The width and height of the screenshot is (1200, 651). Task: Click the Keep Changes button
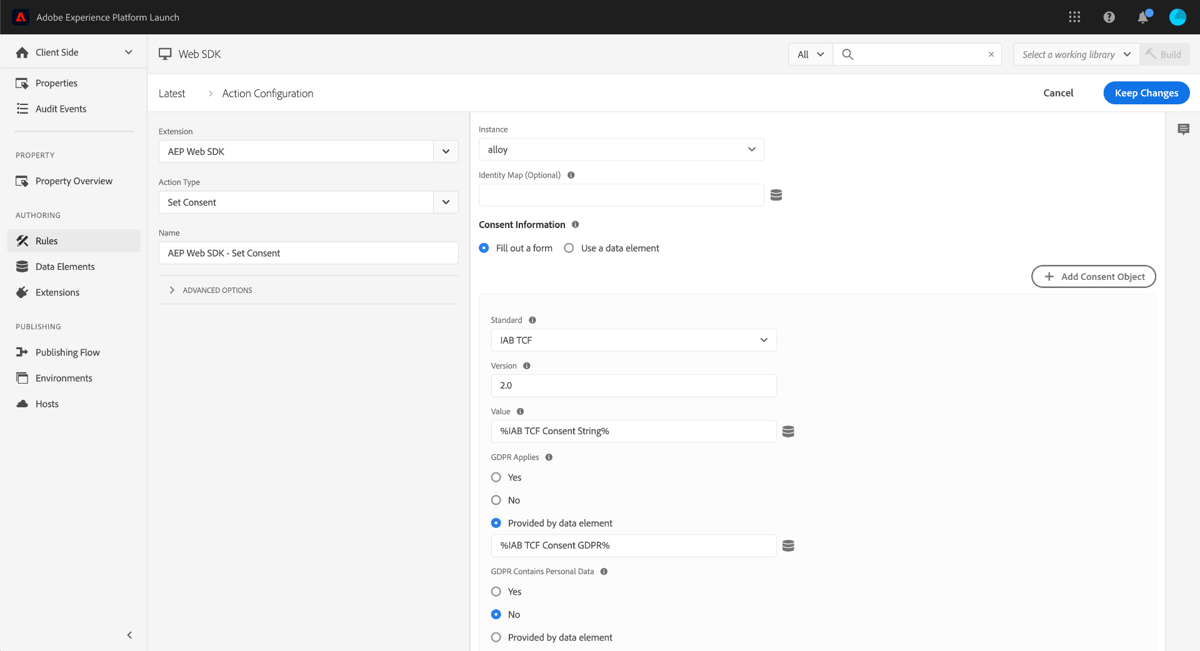point(1146,92)
